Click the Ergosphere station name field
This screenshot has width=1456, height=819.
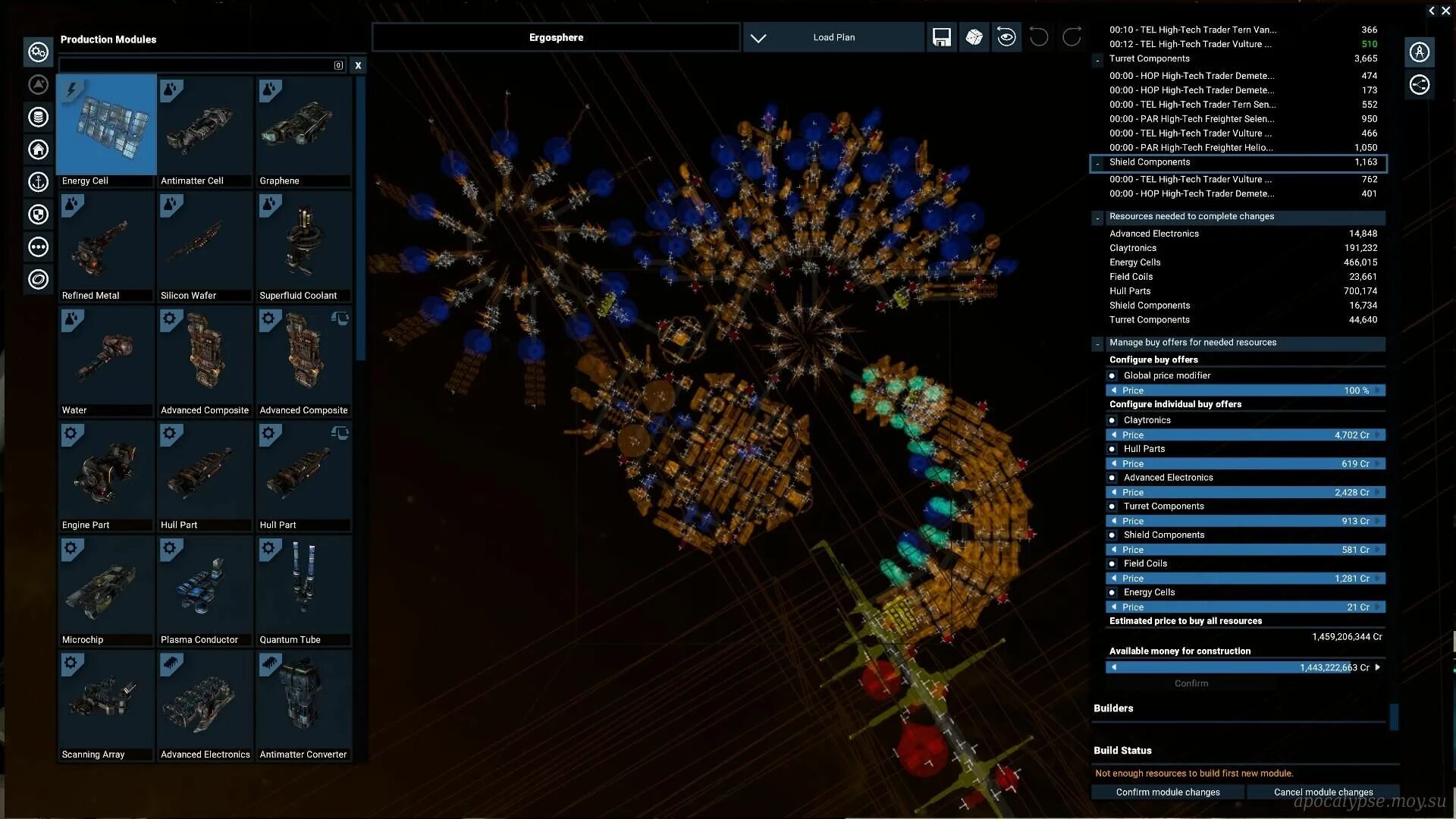(556, 37)
